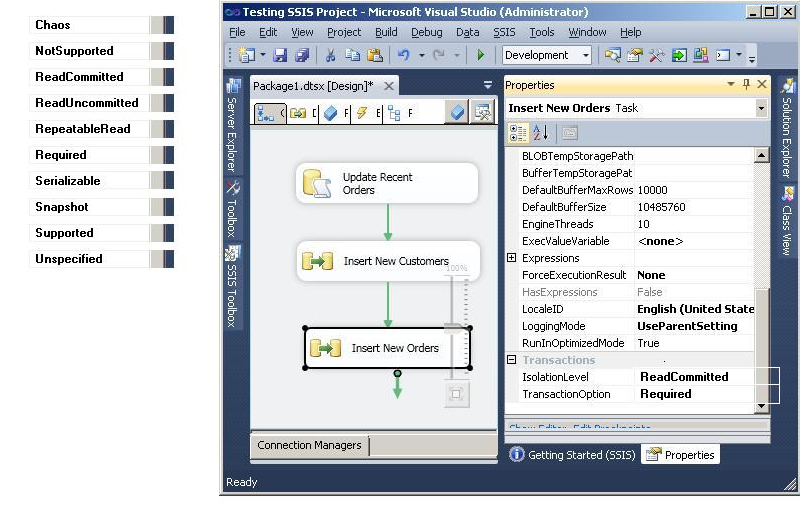
Task: Switch to Data Flow designer tab icon
Action: pos(298,113)
